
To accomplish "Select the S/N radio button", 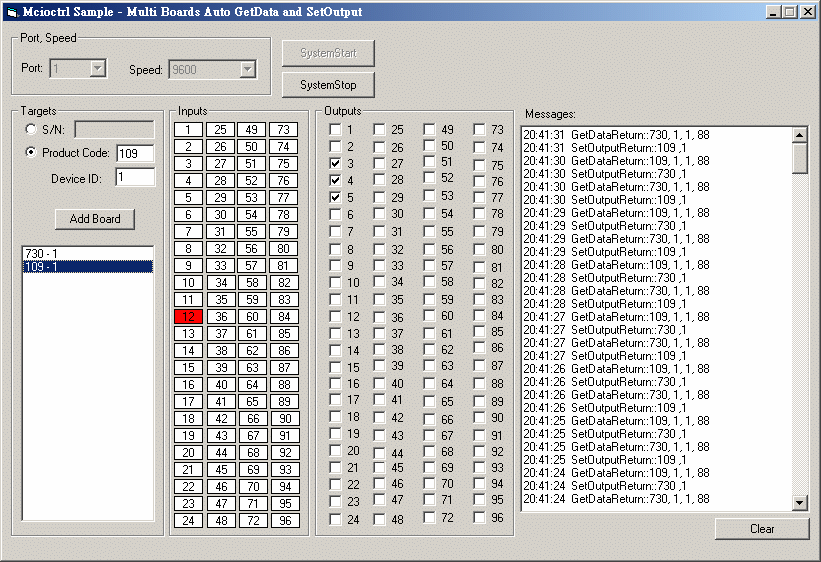I will [x=32, y=130].
